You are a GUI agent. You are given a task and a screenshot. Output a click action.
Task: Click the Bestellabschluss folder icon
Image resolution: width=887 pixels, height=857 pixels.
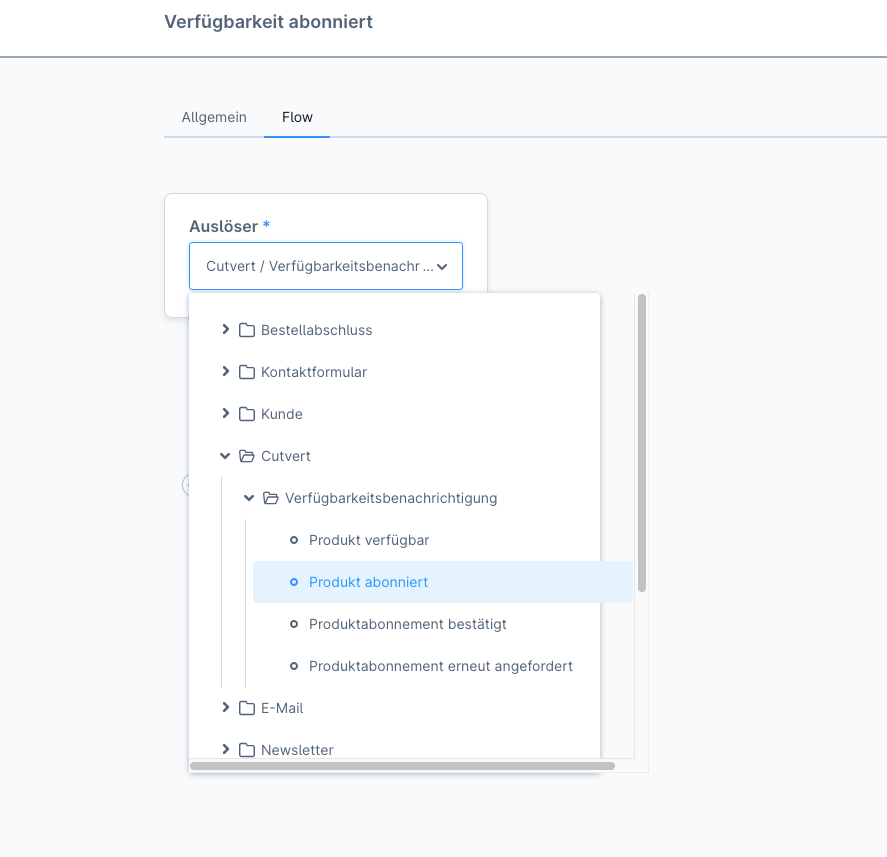[x=247, y=330]
